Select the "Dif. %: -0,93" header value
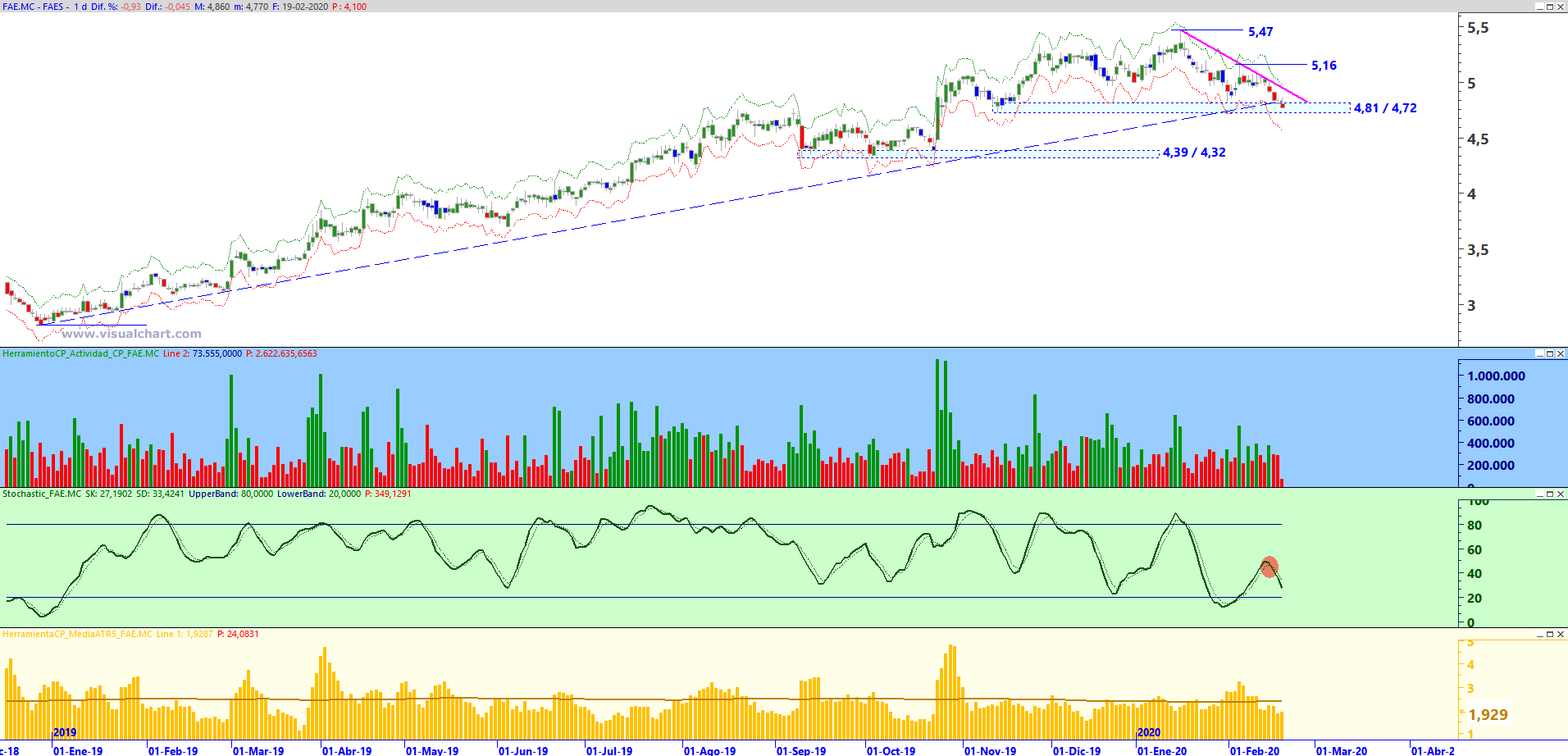 116,7
